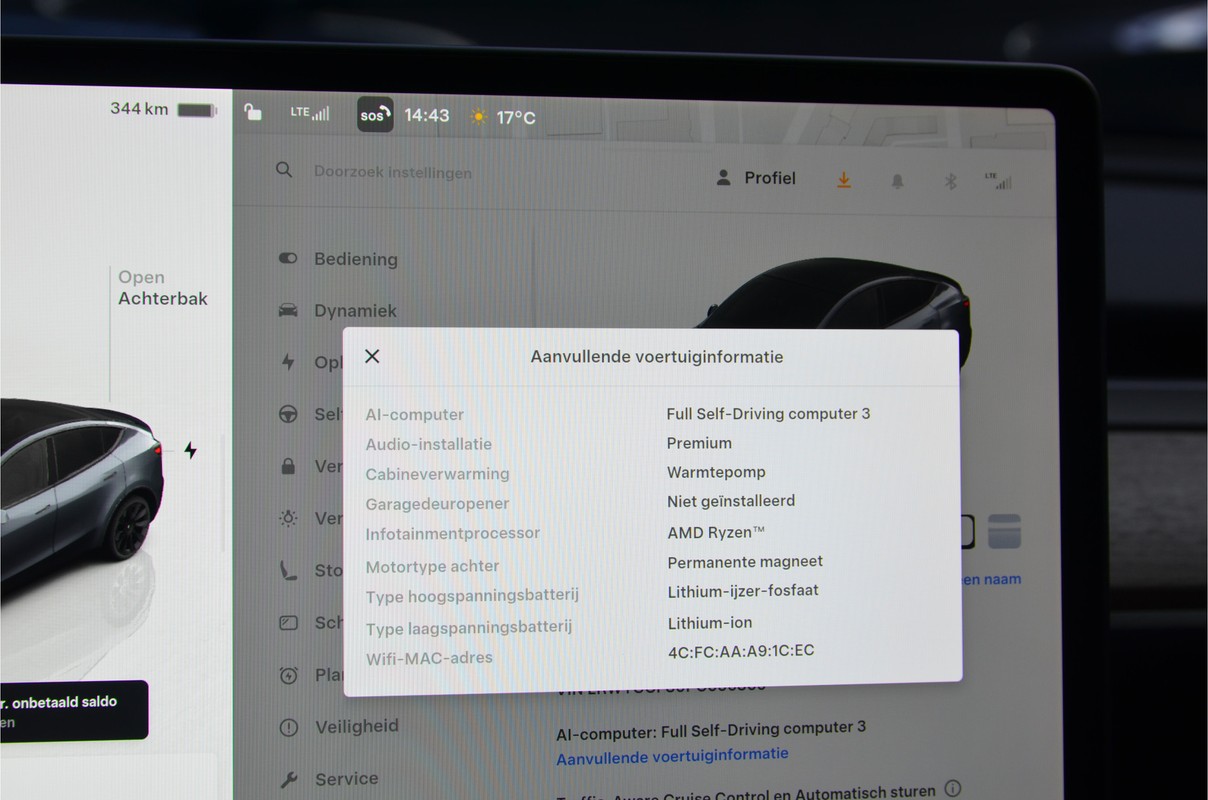Tap Open Achterbak trunk button
This screenshot has width=1208, height=800.
click(x=163, y=288)
